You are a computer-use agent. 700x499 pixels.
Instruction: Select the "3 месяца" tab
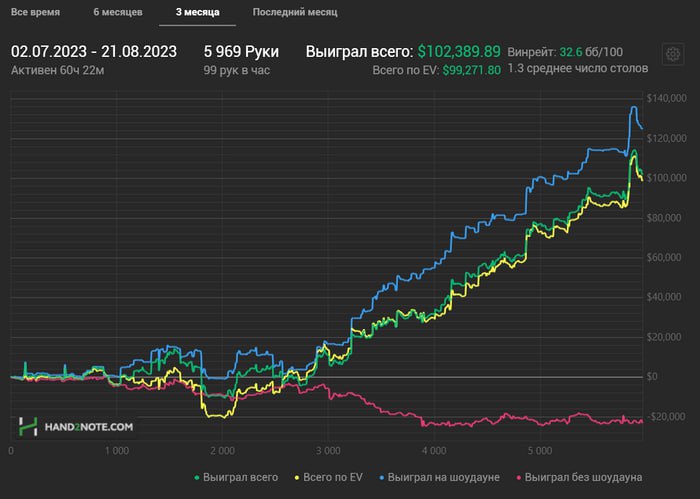(x=197, y=12)
